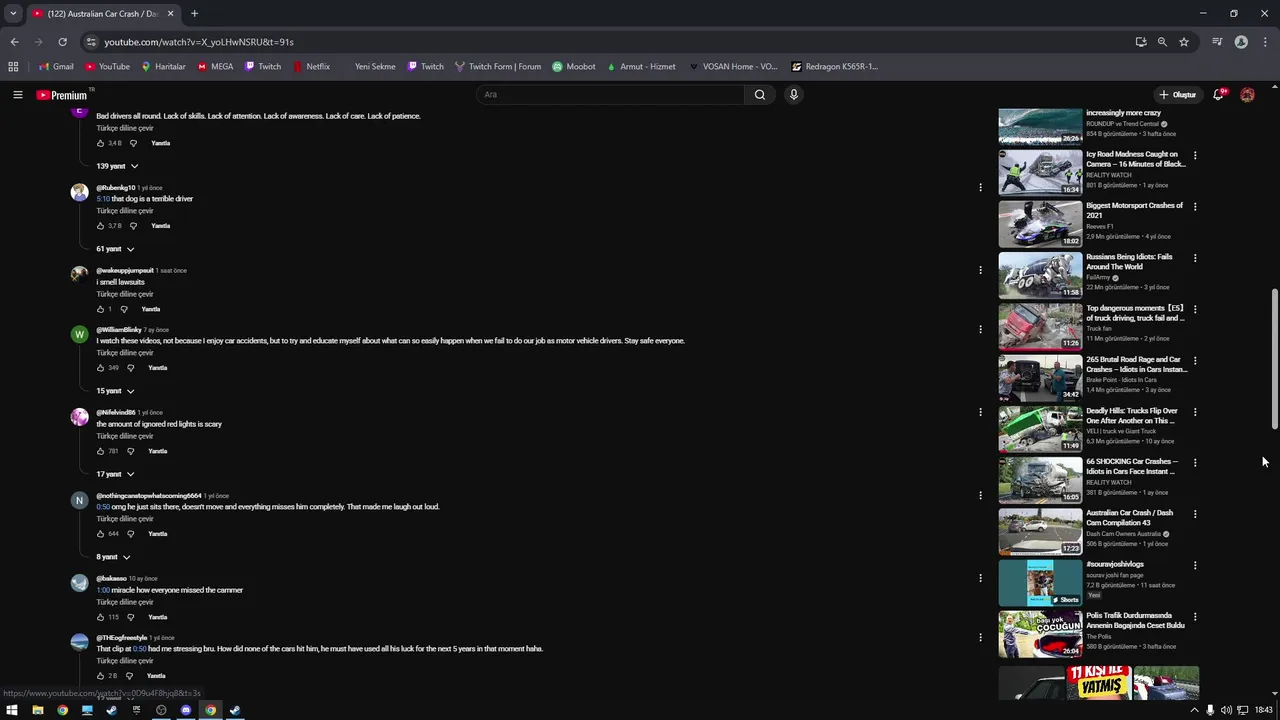
Task: Start voice search with the microphone icon
Action: coord(794,95)
